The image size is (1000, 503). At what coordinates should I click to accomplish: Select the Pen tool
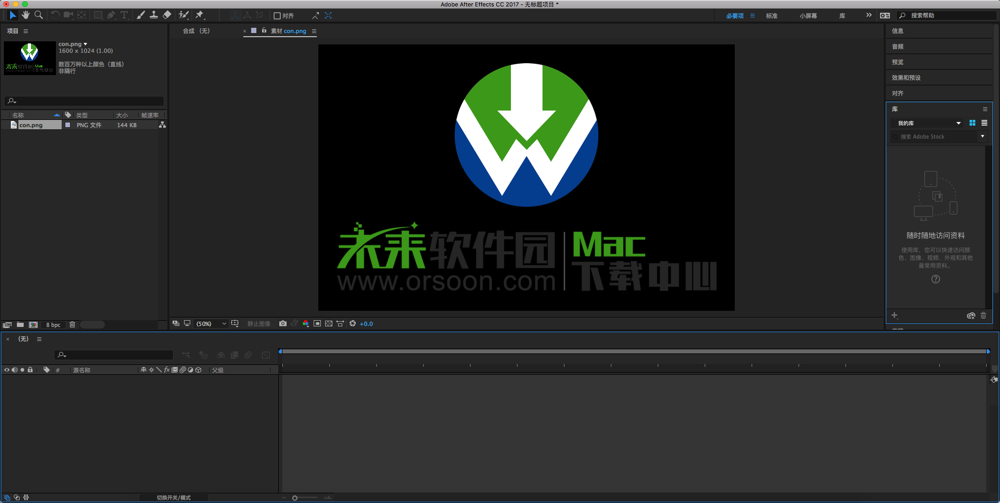[x=112, y=15]
